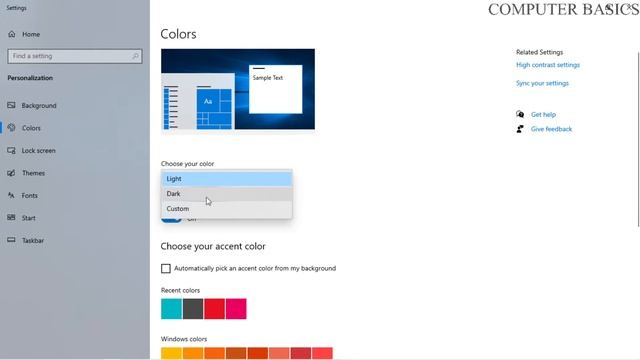Open Start personalization settings
The image size is (640, 360).
(29, 218)
